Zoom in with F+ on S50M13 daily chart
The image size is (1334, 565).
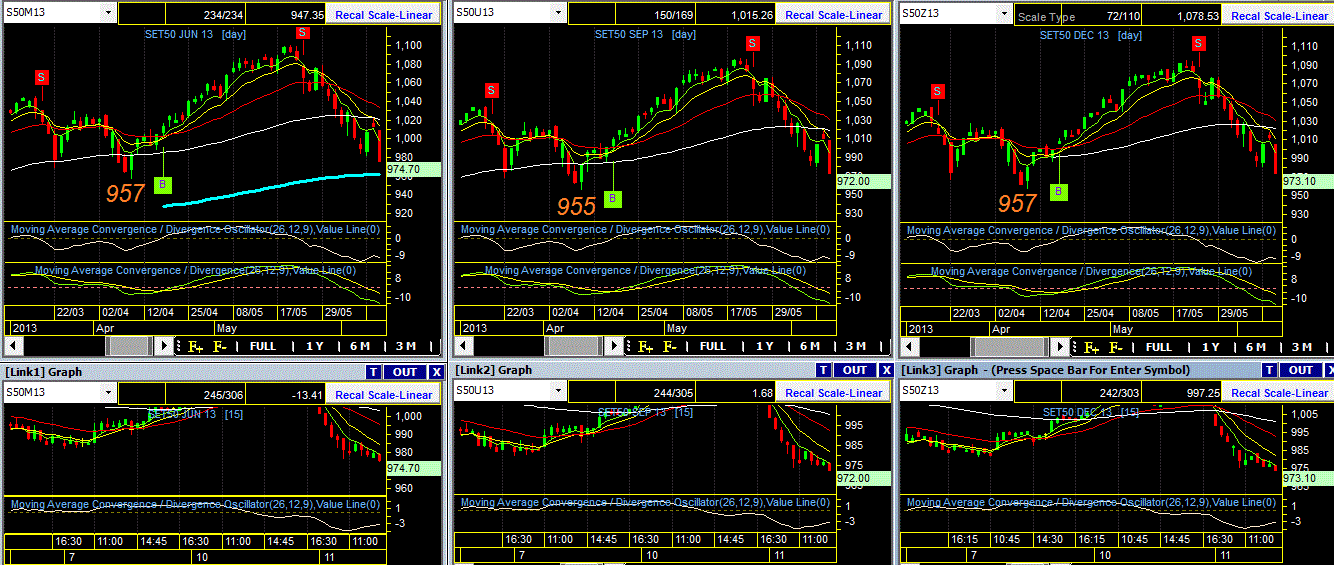click(195, 346)
